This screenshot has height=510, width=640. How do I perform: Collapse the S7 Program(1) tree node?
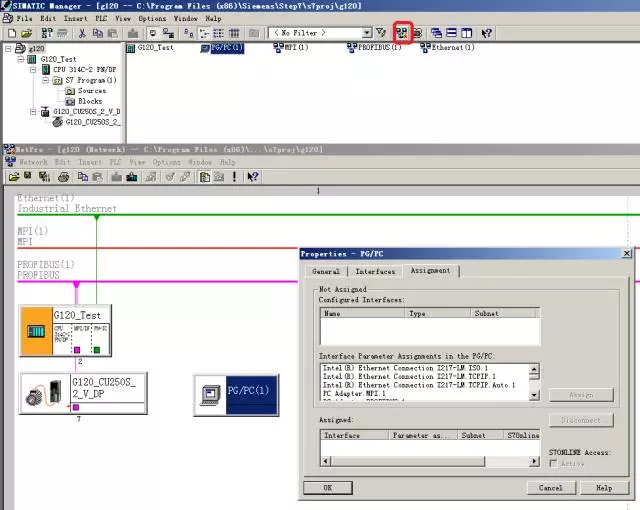45,80
